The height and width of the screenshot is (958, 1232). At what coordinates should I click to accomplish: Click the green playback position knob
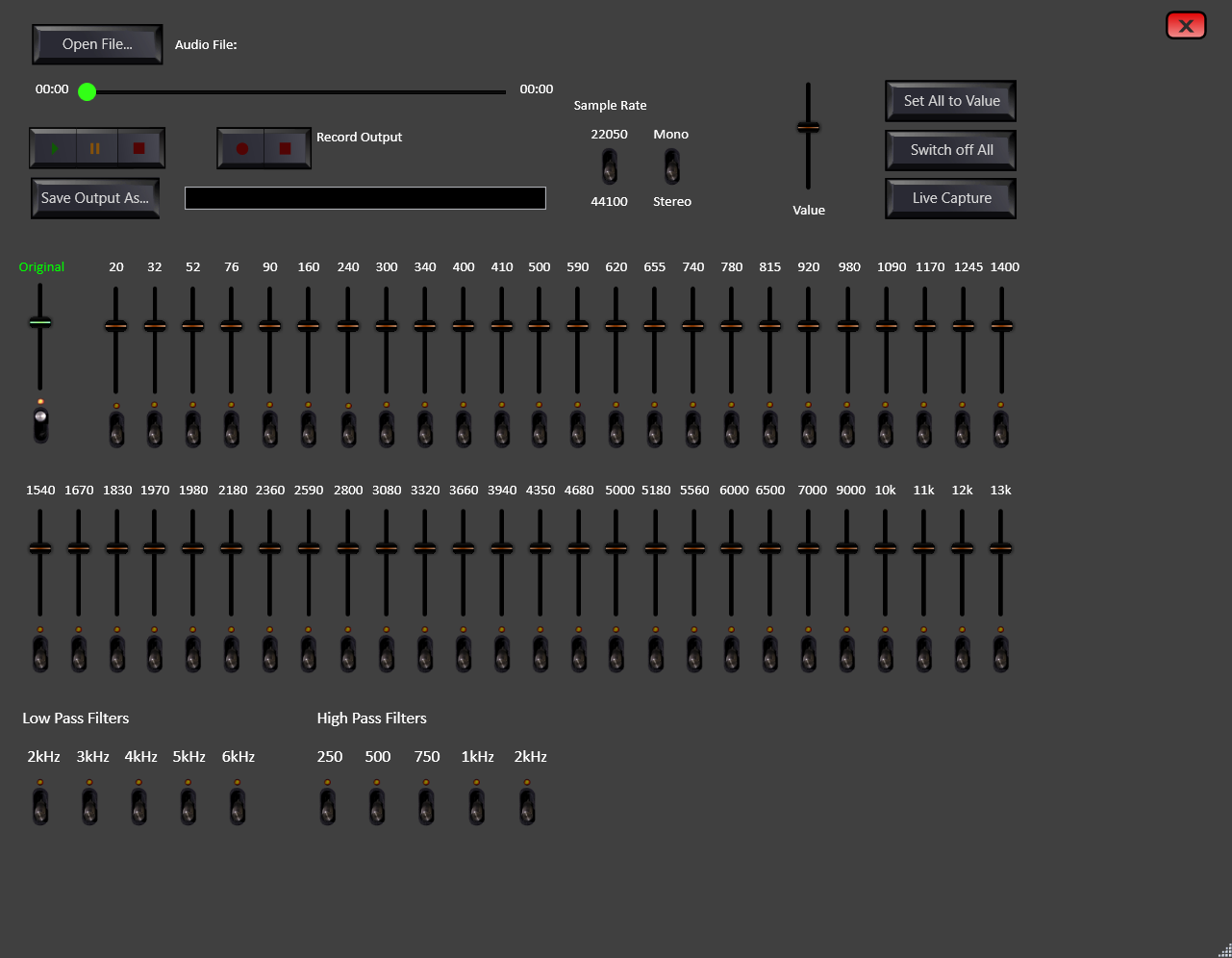[88, 92]
